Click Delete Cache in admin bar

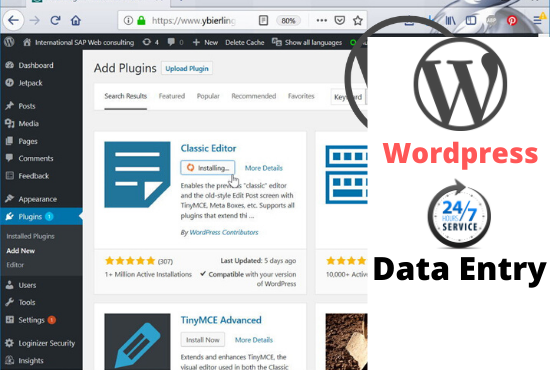point(244,42)
